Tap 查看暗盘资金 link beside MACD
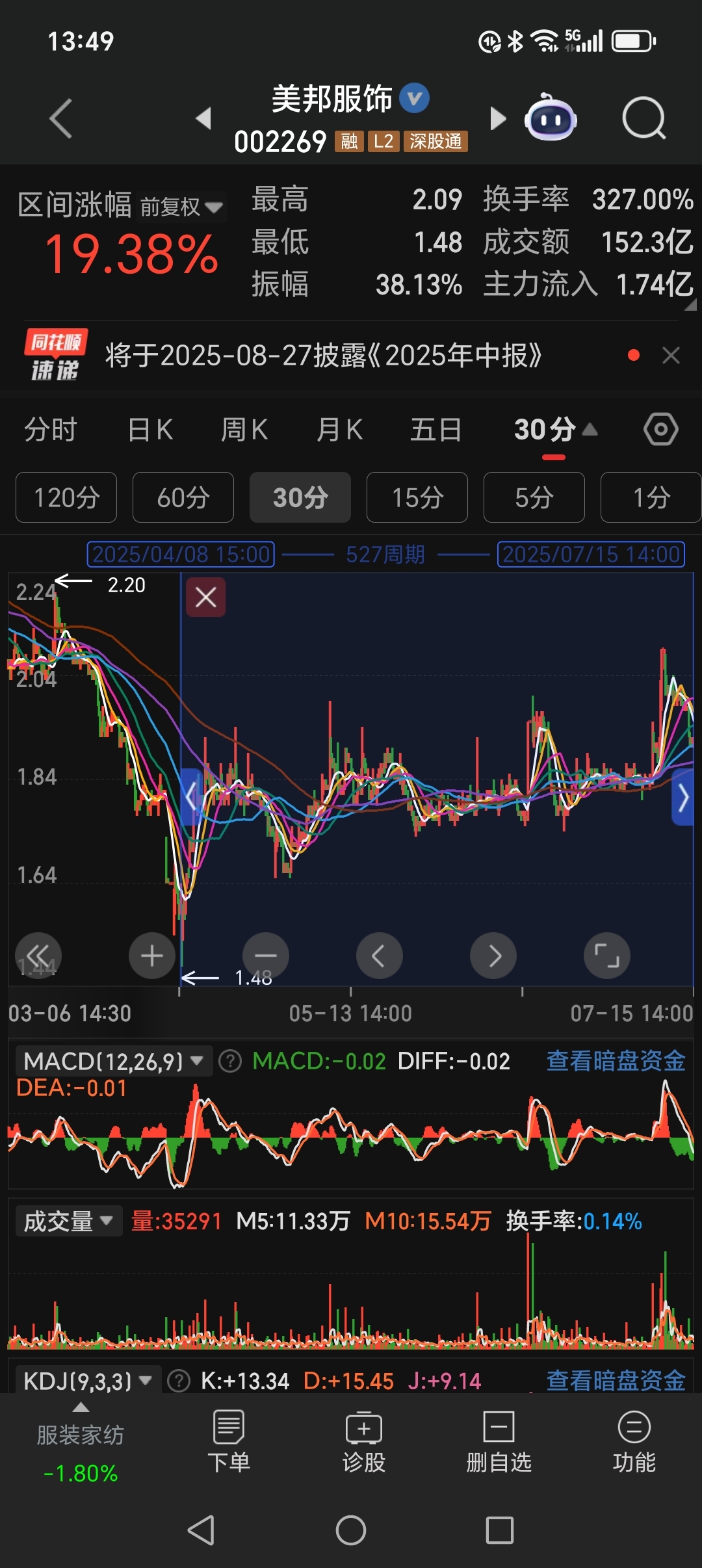Image resolution: width=702 pixels, height=1568 pixels. [616, 1060]
